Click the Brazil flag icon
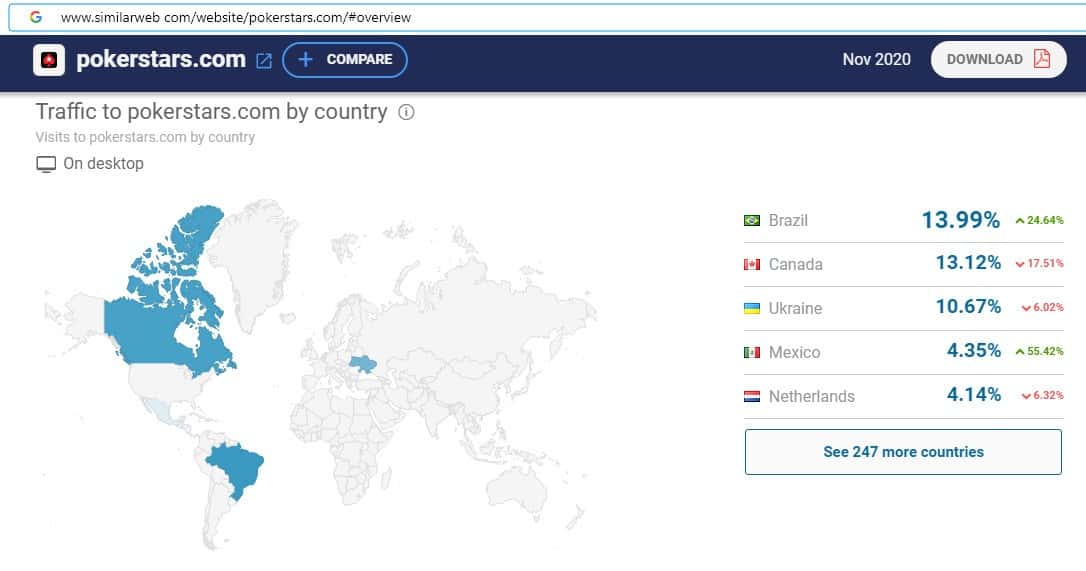The width and height of the screenshot is (1086, 571). (751, 220)
